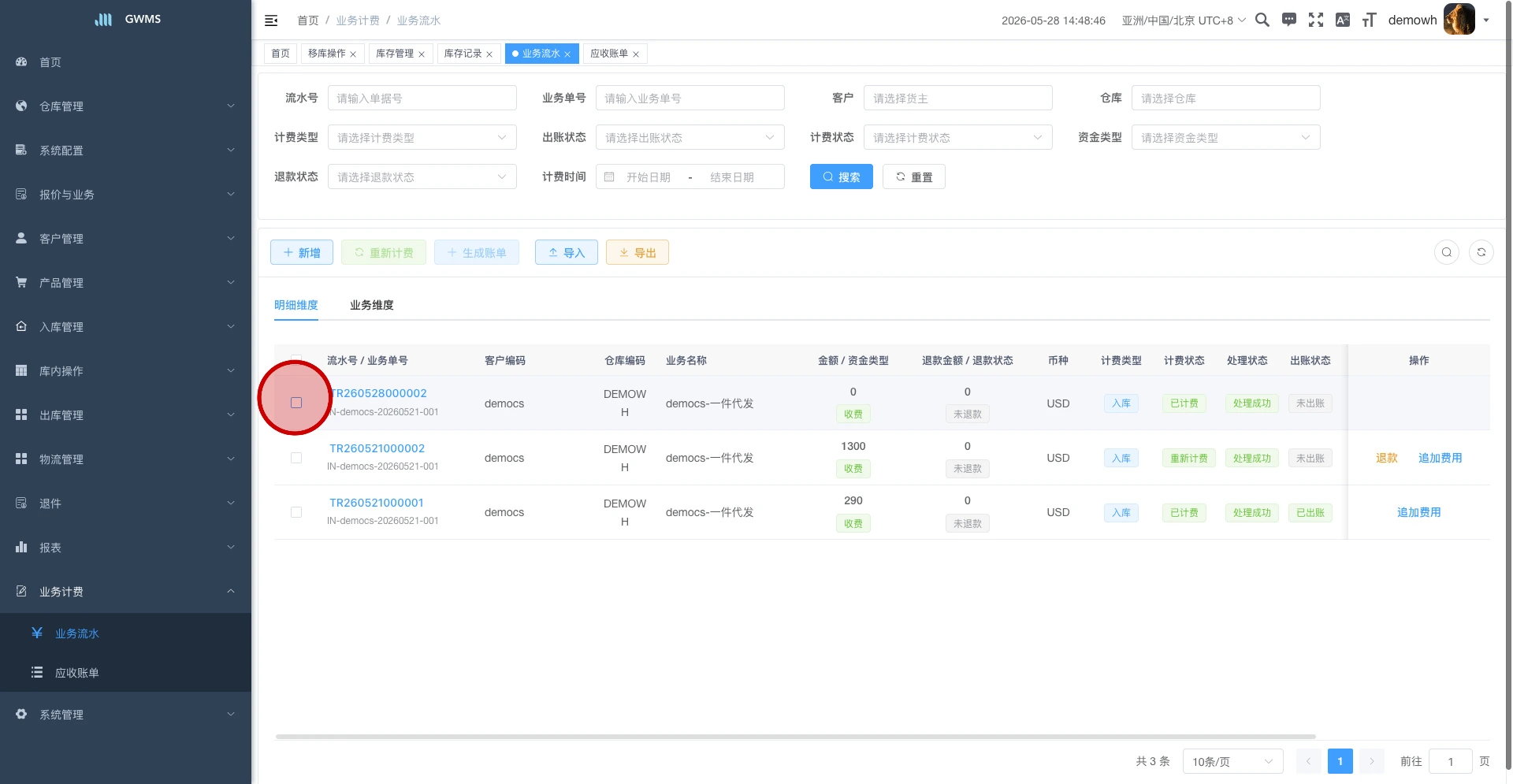Click the 前往 page number input
Screen dimensions: 1513x784
[x=1451, y=761]
